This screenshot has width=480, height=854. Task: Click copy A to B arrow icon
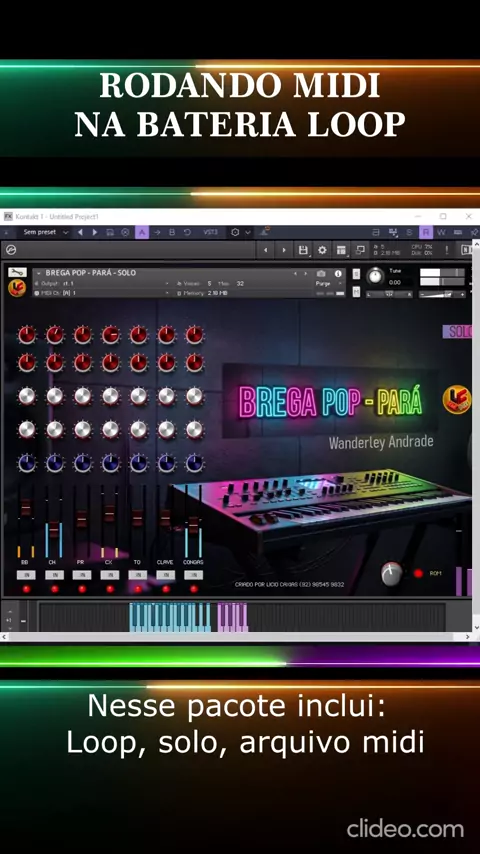click(x=157, y=232)
